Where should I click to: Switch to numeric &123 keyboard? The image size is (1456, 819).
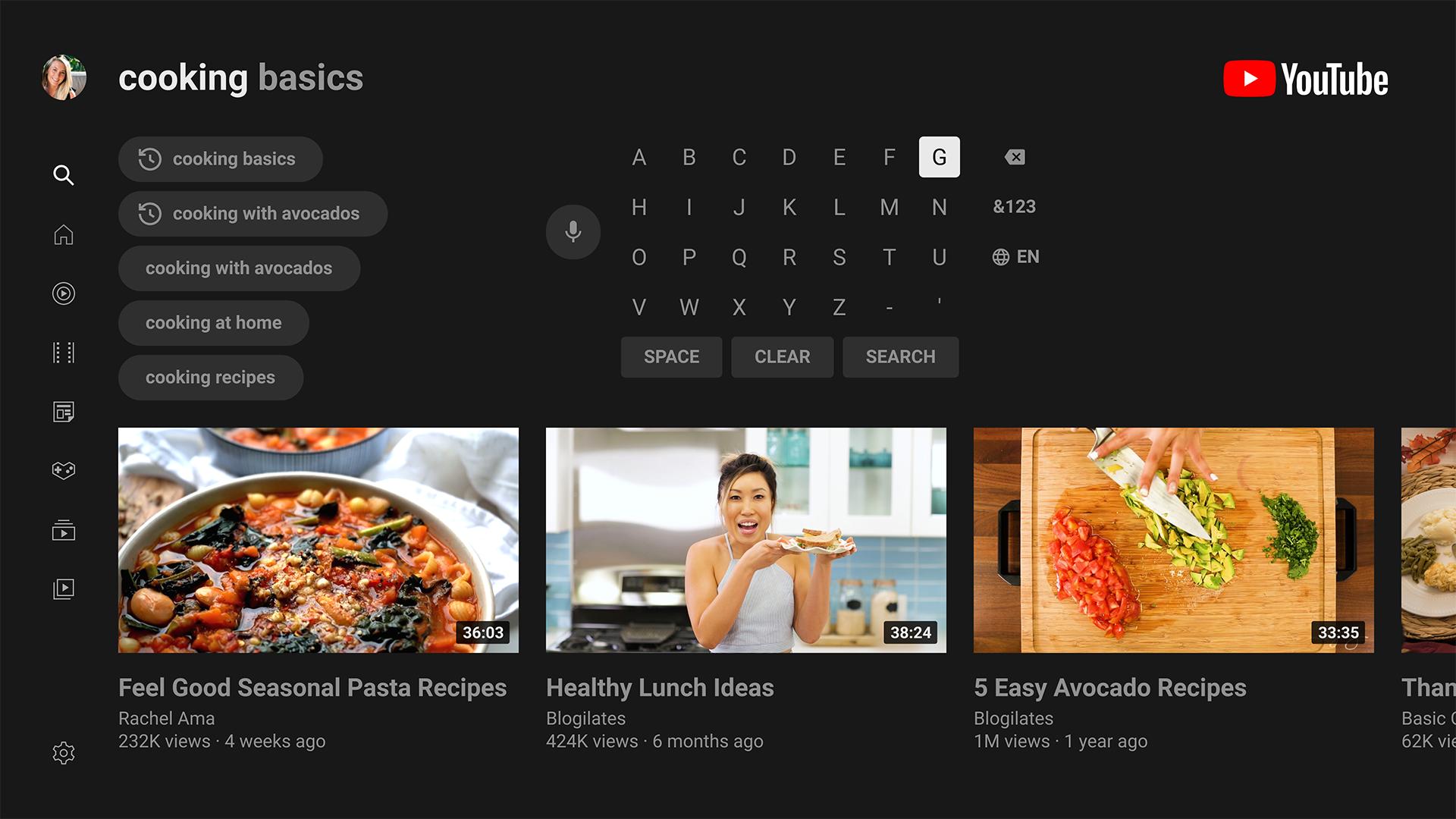coord(1015,206)
